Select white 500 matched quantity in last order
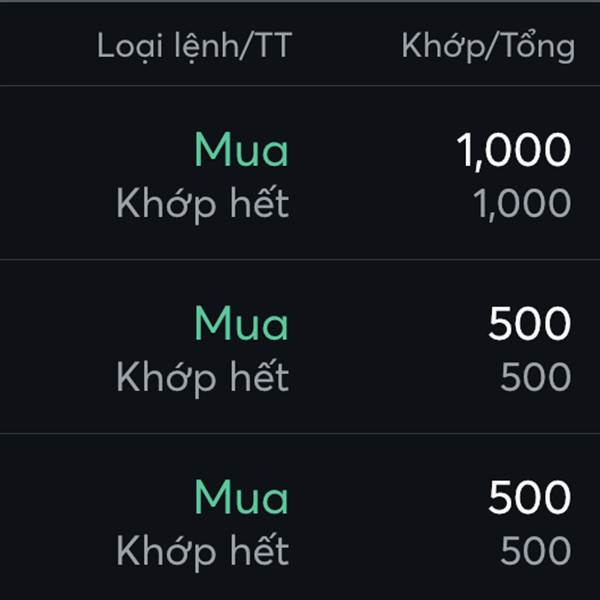The height and width of the screenshot is (600, 600). [x=530, y=497]
